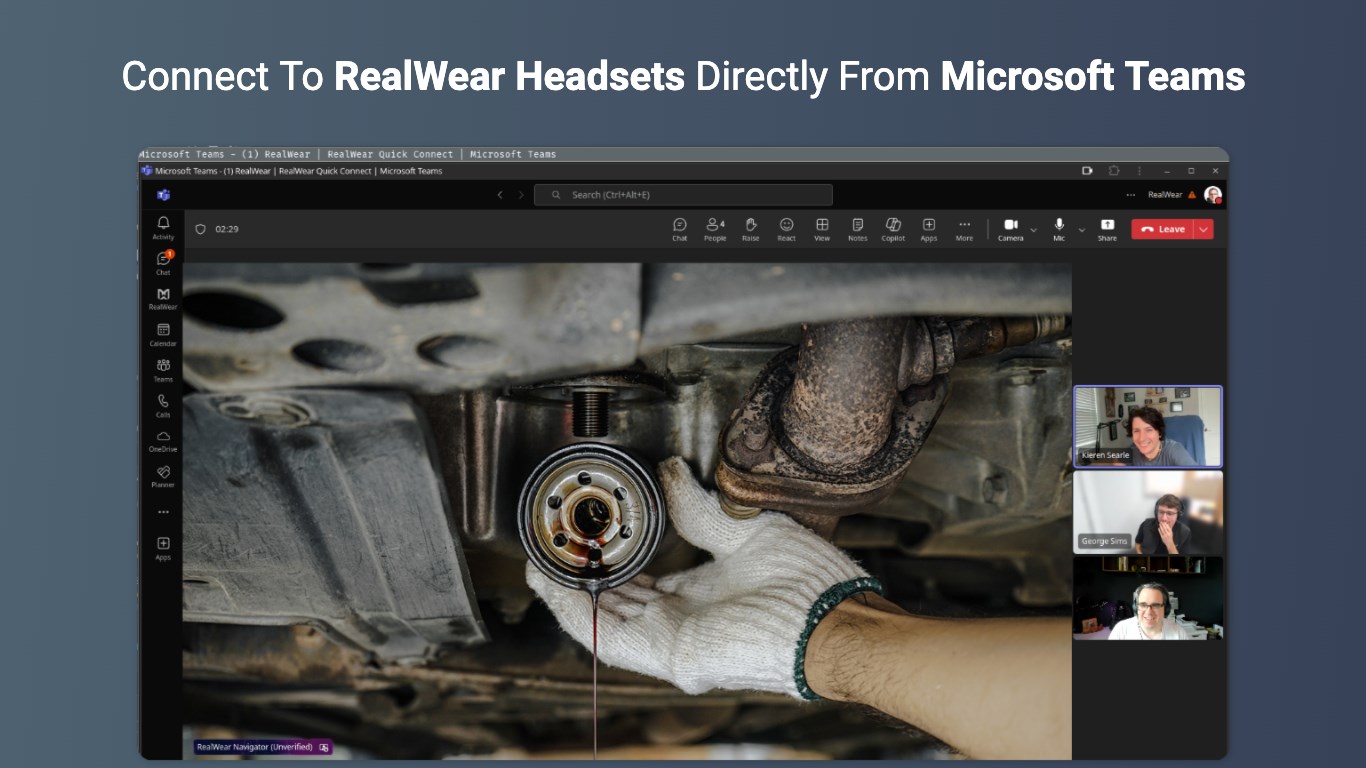Open OneDrive from the sidebar

click(163, 441)
